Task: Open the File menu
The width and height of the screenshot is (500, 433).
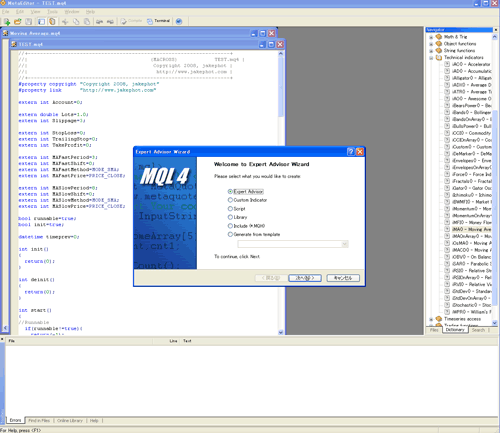Action: point(6,12)
